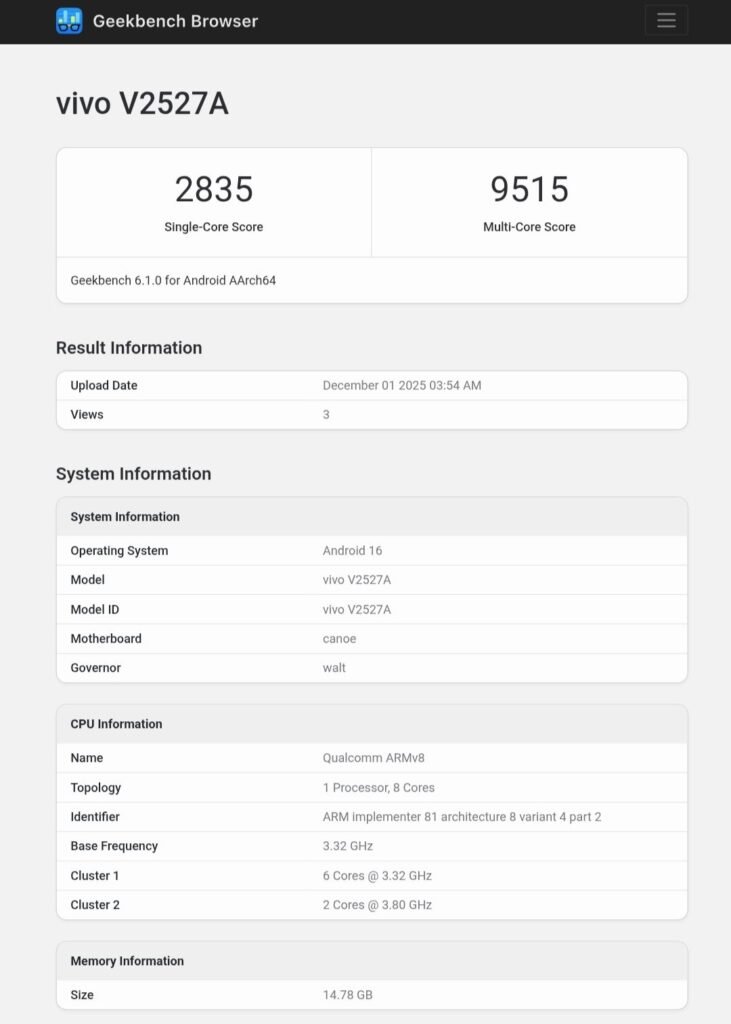Click the Model ID row label
The width and height of the screenshot is (731, 1024).
(95, 609)
